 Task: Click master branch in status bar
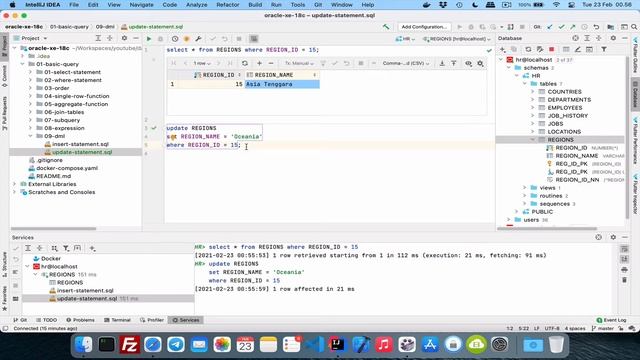coord(603,329)
